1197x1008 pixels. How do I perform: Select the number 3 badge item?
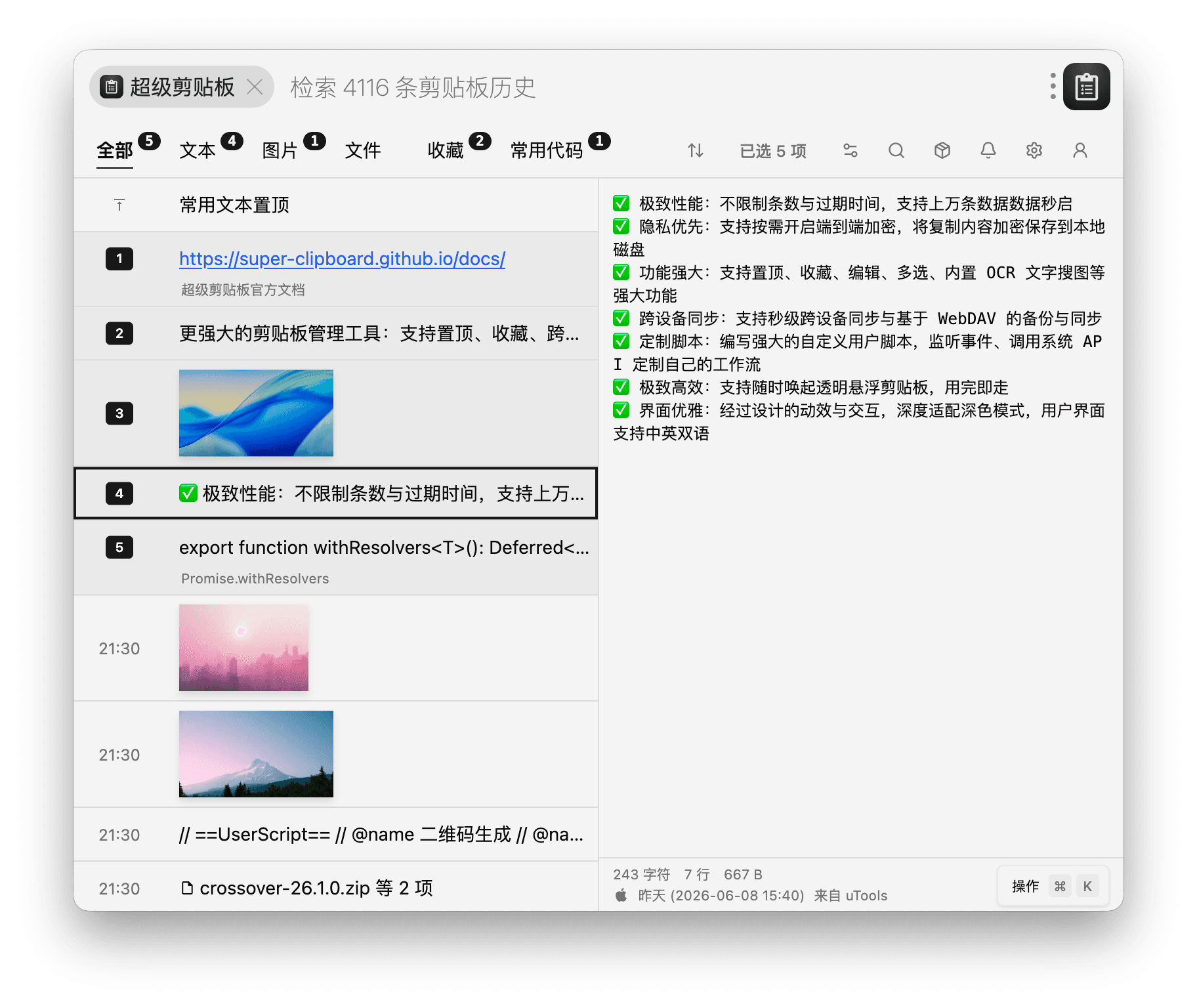pyautogui.click(x=119, y=413)
